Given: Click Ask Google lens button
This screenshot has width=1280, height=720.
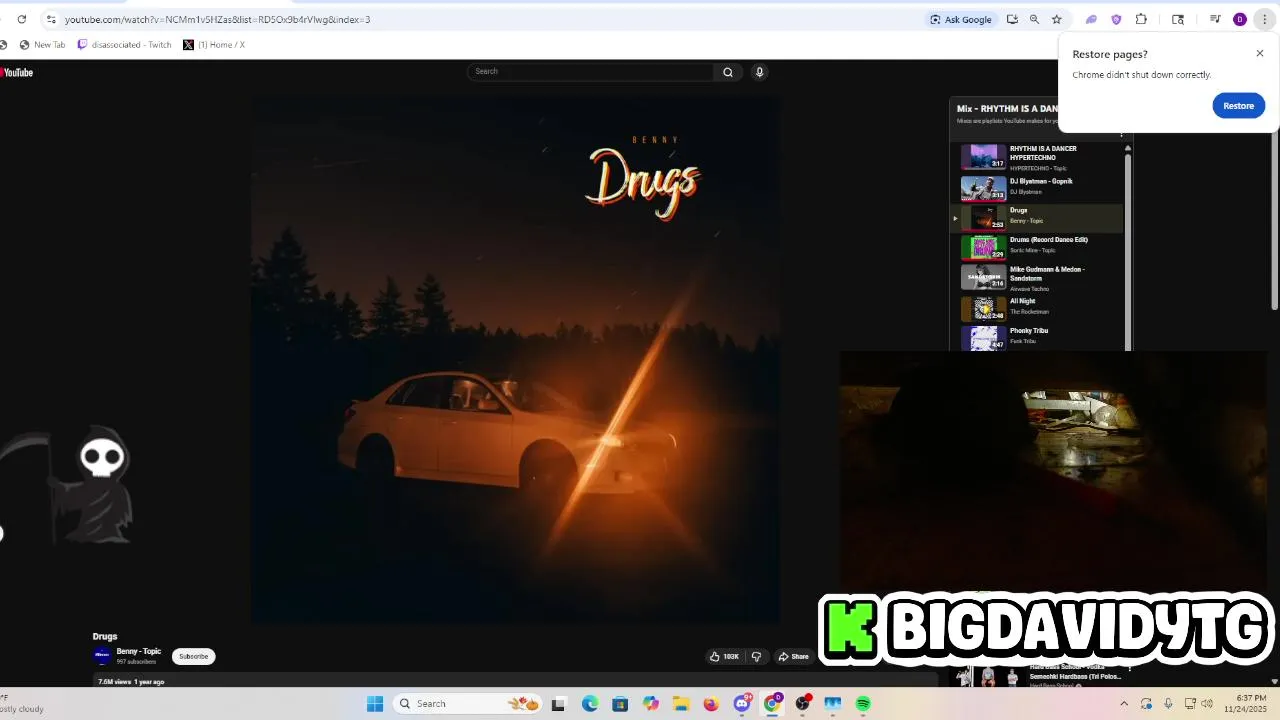Looking at the screenshot, I should click(961, 19).
